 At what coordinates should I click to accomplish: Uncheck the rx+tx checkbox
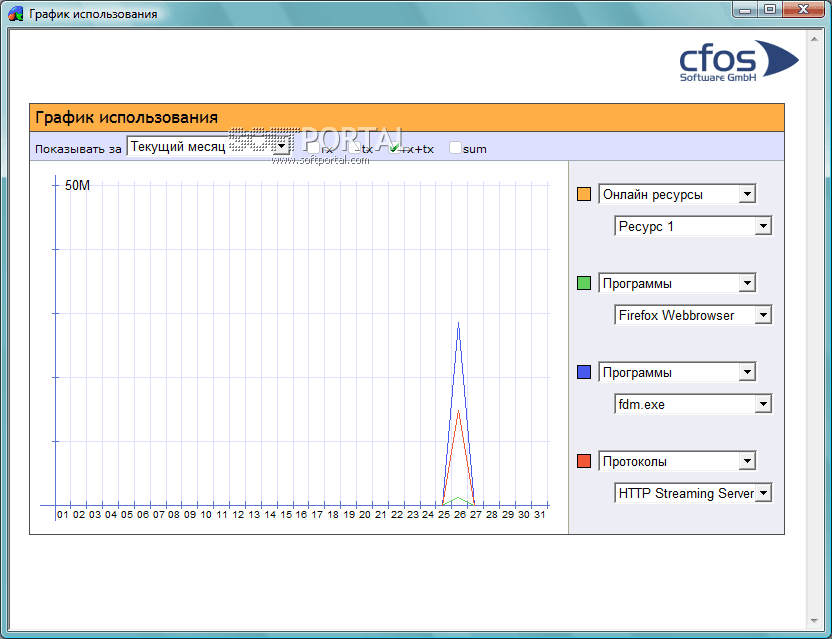[x=395, y=148]
